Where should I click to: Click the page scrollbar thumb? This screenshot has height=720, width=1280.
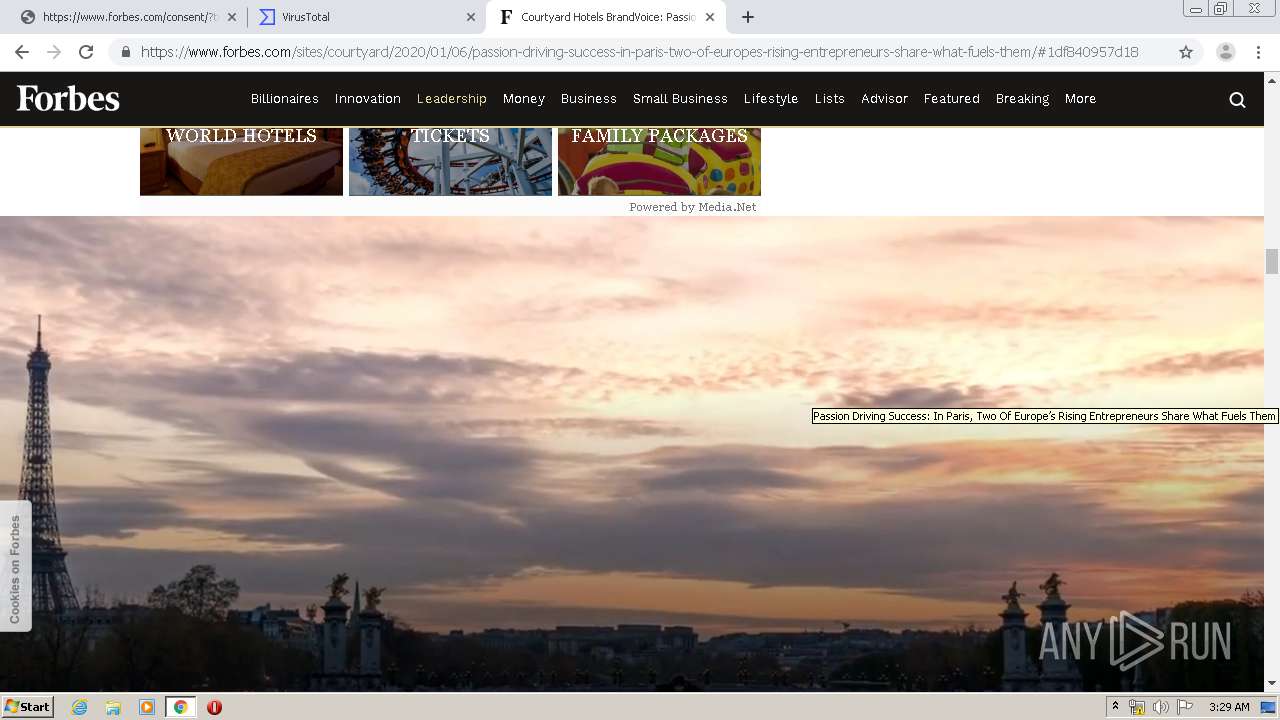pos(1272,261)
